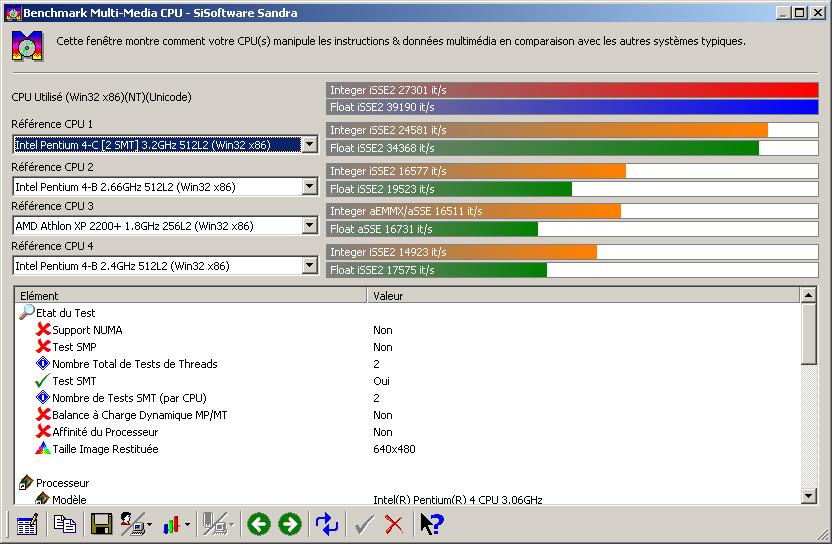Click the magnifier icon beside Etat du Test
The width and height of the screenshot is (832, 544).
[x=27, y=312]
